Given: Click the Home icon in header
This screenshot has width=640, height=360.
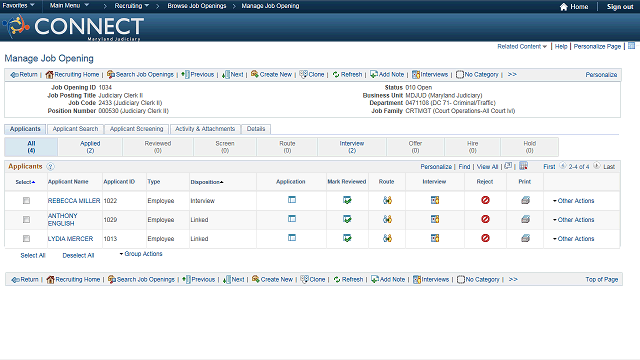Looking at the screenshot, I should (x=564, y=7).
